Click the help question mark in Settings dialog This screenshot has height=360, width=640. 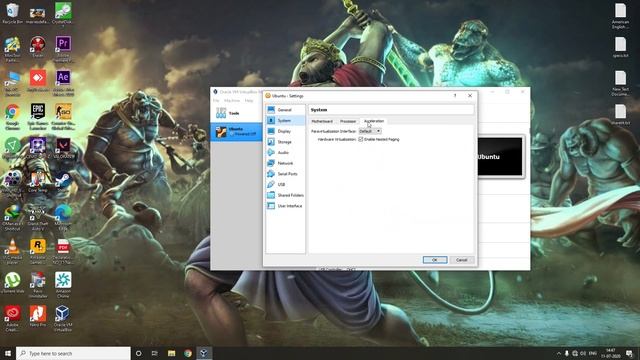[455, 96]
